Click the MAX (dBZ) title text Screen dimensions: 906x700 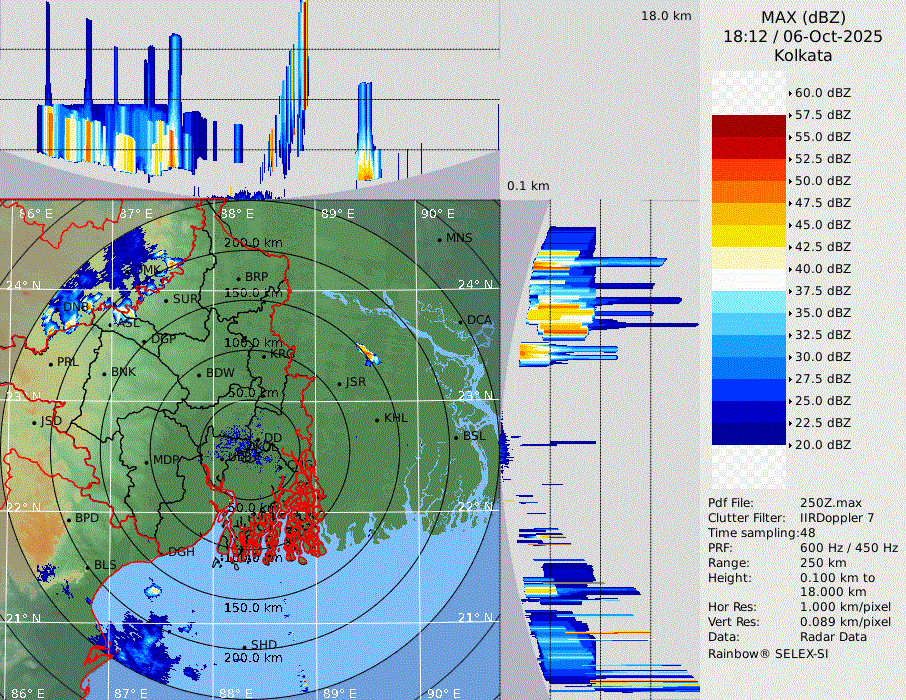(x=803, y=17)
